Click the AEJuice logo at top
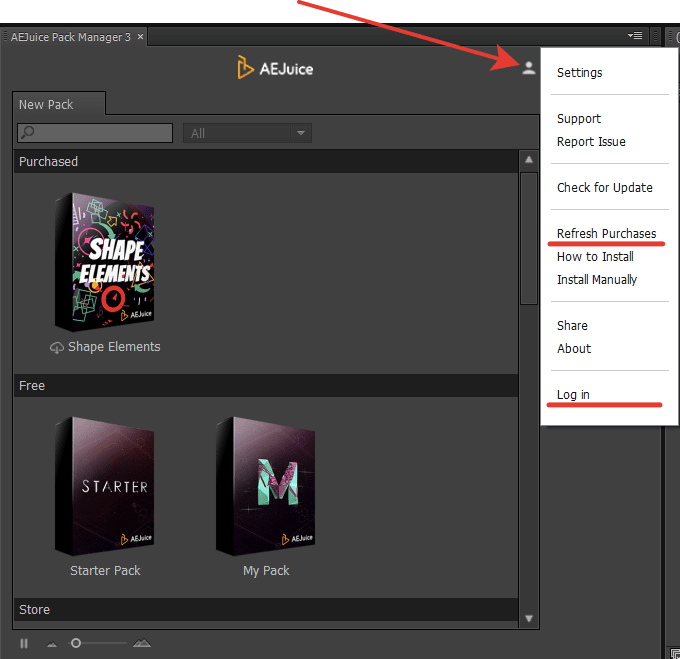Screen dimensions: 680x659 click(275, 68)
